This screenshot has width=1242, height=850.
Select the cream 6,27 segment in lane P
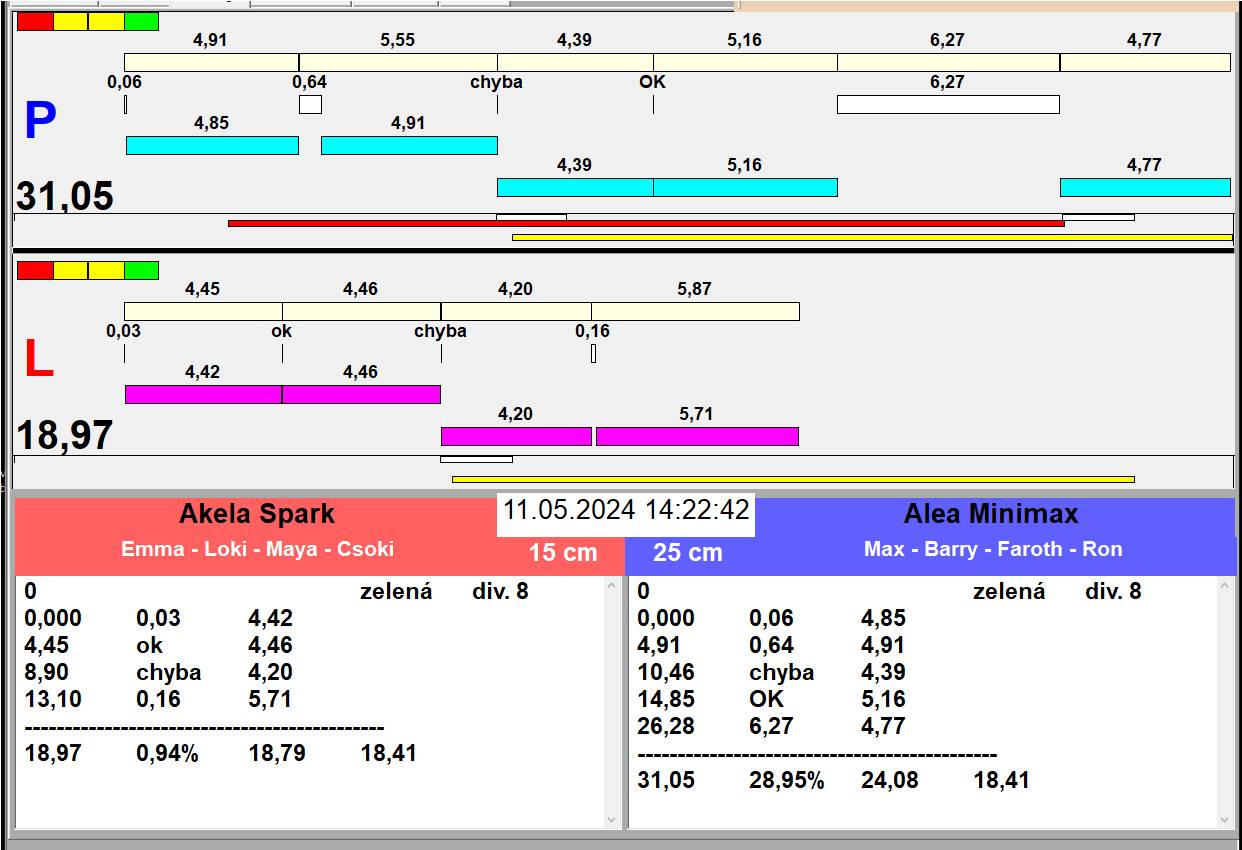(948, 62)
